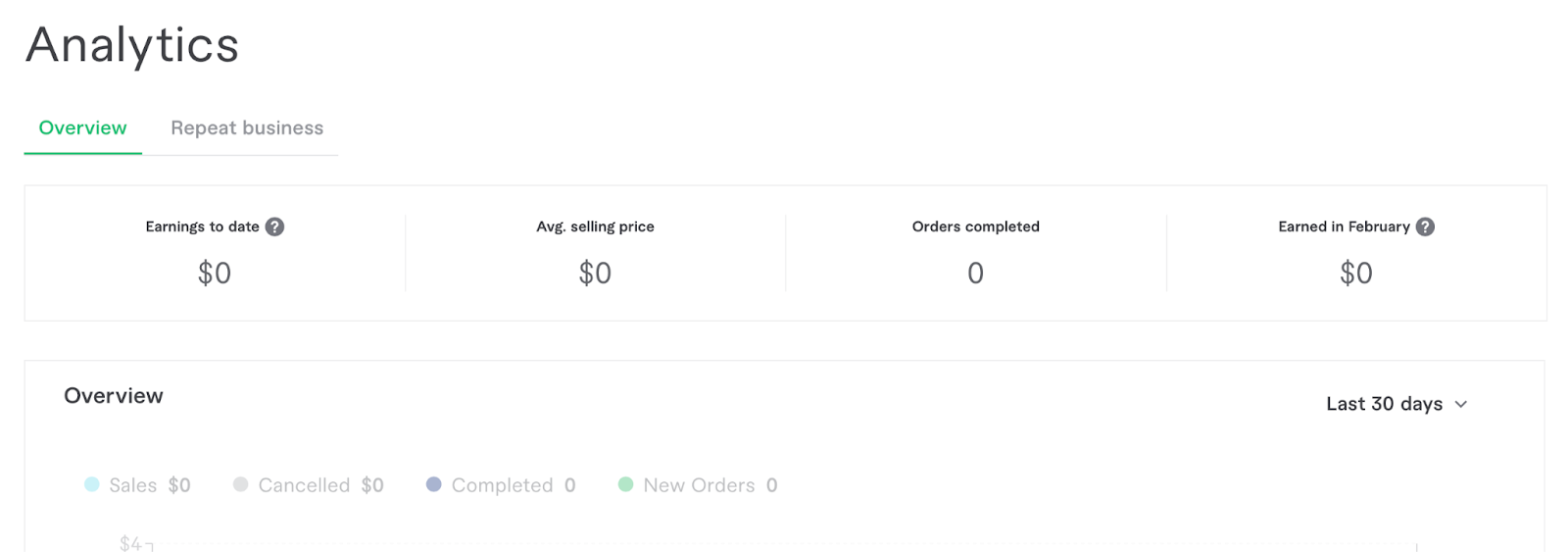Image resolution: width=1568 pixels, height=552 pixels.
Task: Click the Earnings to date help icon
Action: (x=275, y=226)
